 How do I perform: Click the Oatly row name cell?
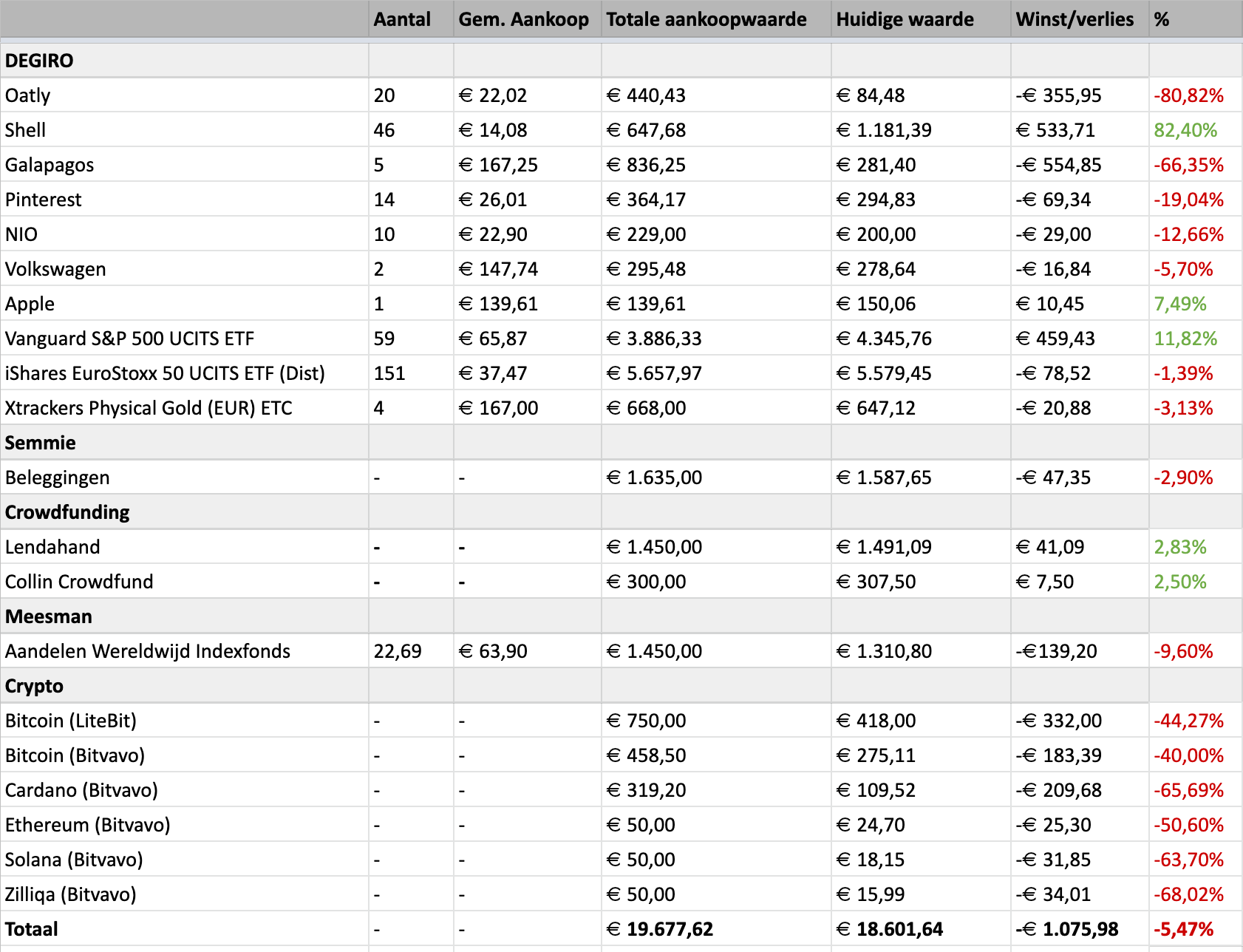coord(185,95)
